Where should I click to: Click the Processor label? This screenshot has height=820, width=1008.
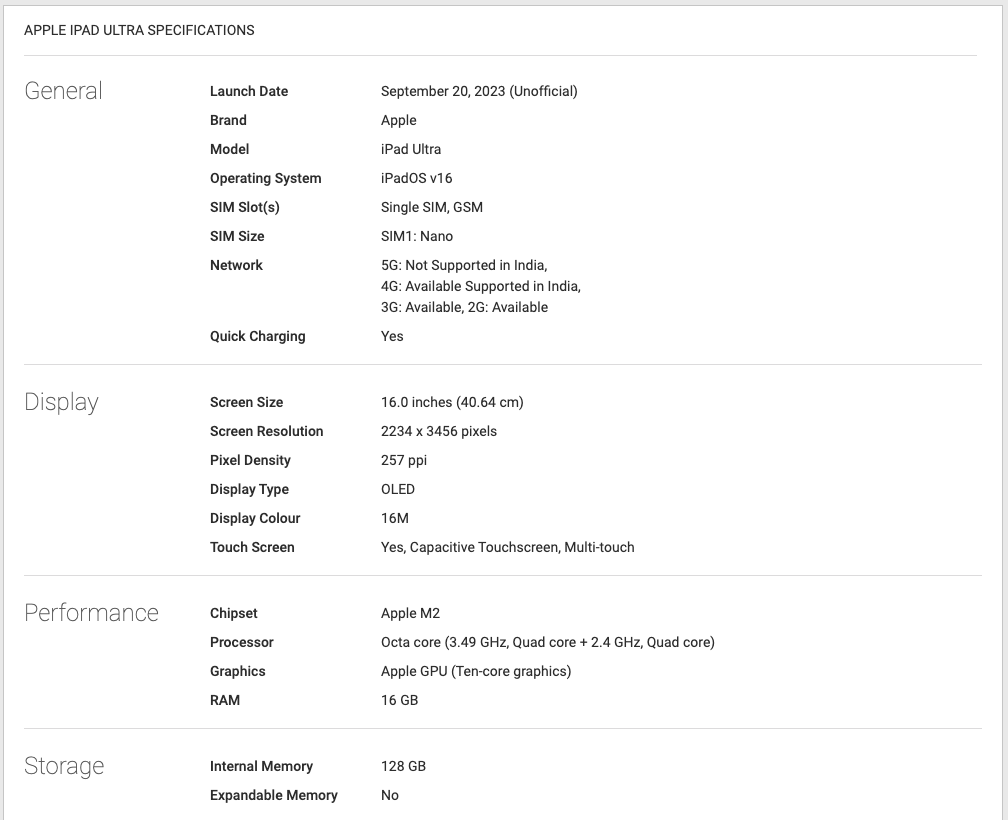click(x=242, y=642)
